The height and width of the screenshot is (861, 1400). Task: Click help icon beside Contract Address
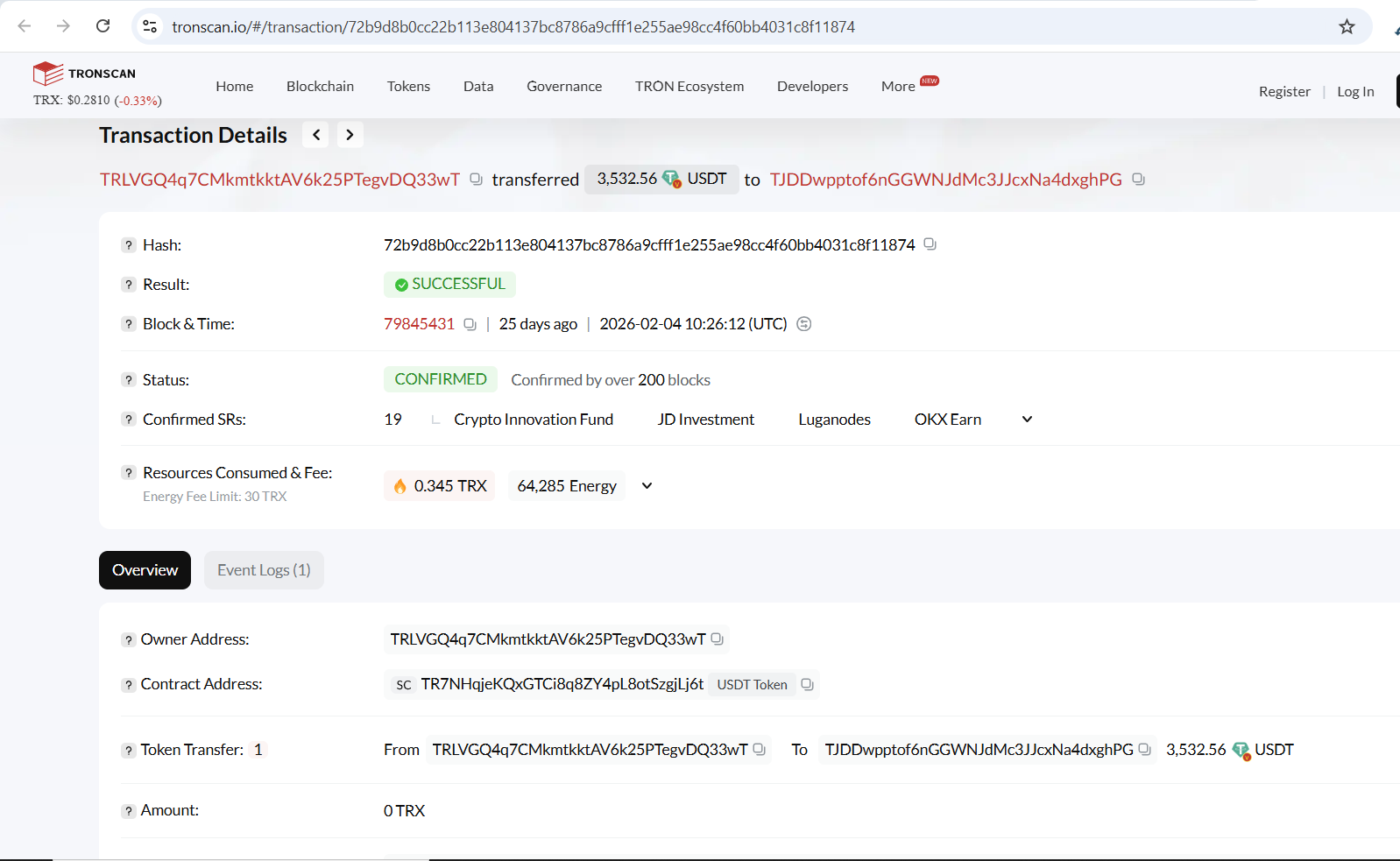coord(129,685)
